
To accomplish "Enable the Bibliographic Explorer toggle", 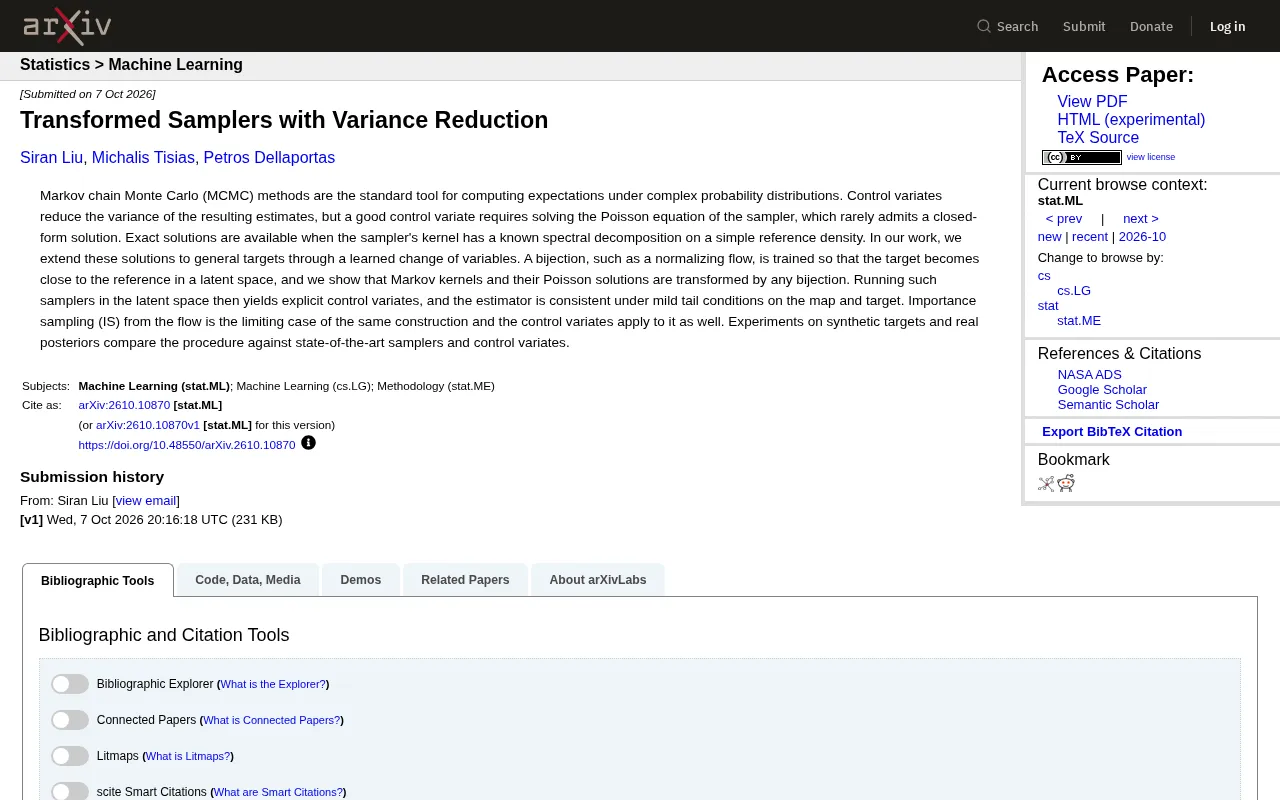I will click(x=70, y=684).
